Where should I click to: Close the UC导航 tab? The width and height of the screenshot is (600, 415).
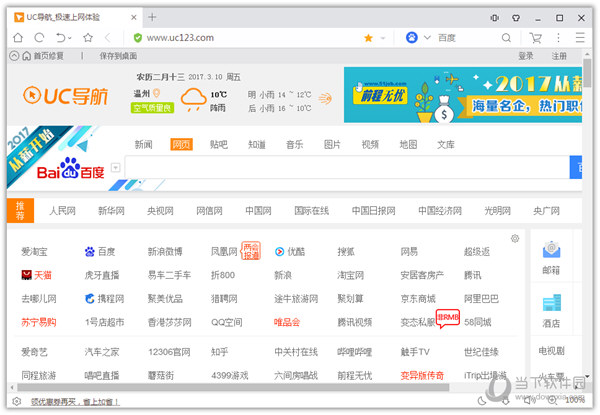(x=134, y=17)
